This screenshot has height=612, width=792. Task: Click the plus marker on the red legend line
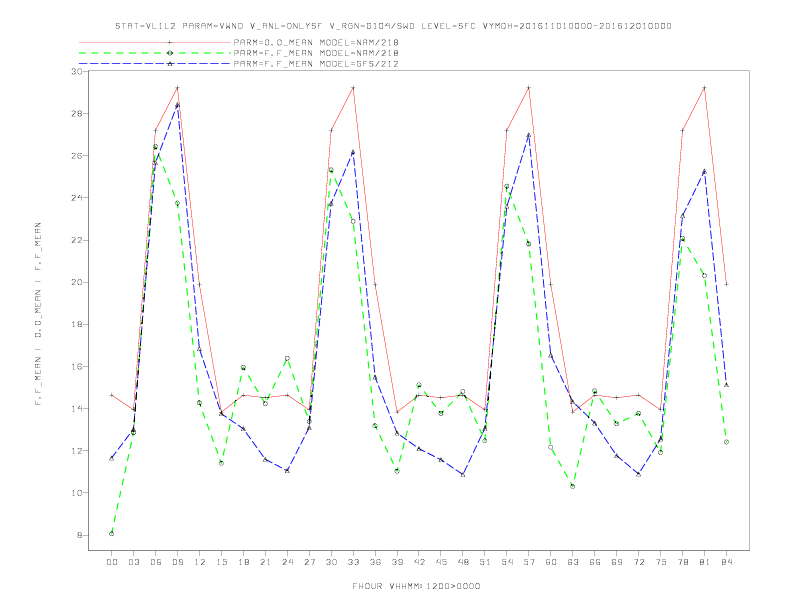point(170,42)
